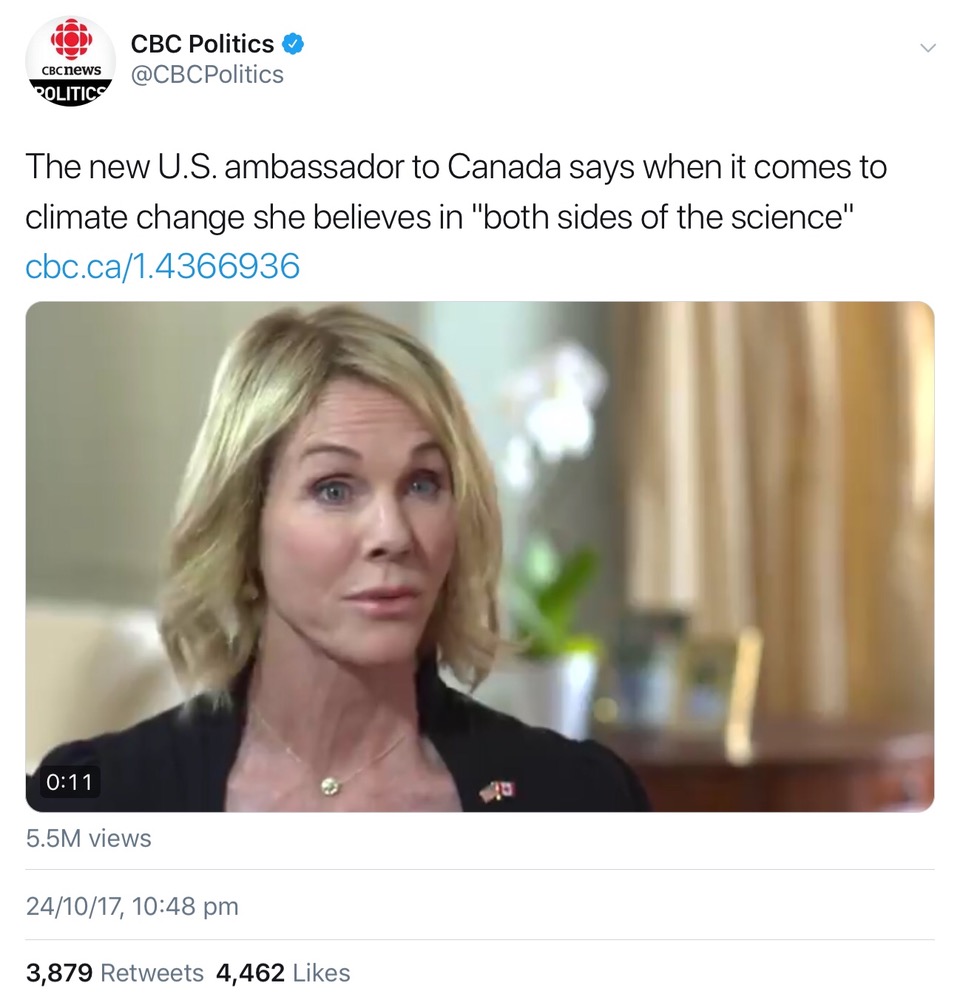Open the 24/10/17, 10:48 pm timestamp

pyautogui.click(x=132, y=907)
